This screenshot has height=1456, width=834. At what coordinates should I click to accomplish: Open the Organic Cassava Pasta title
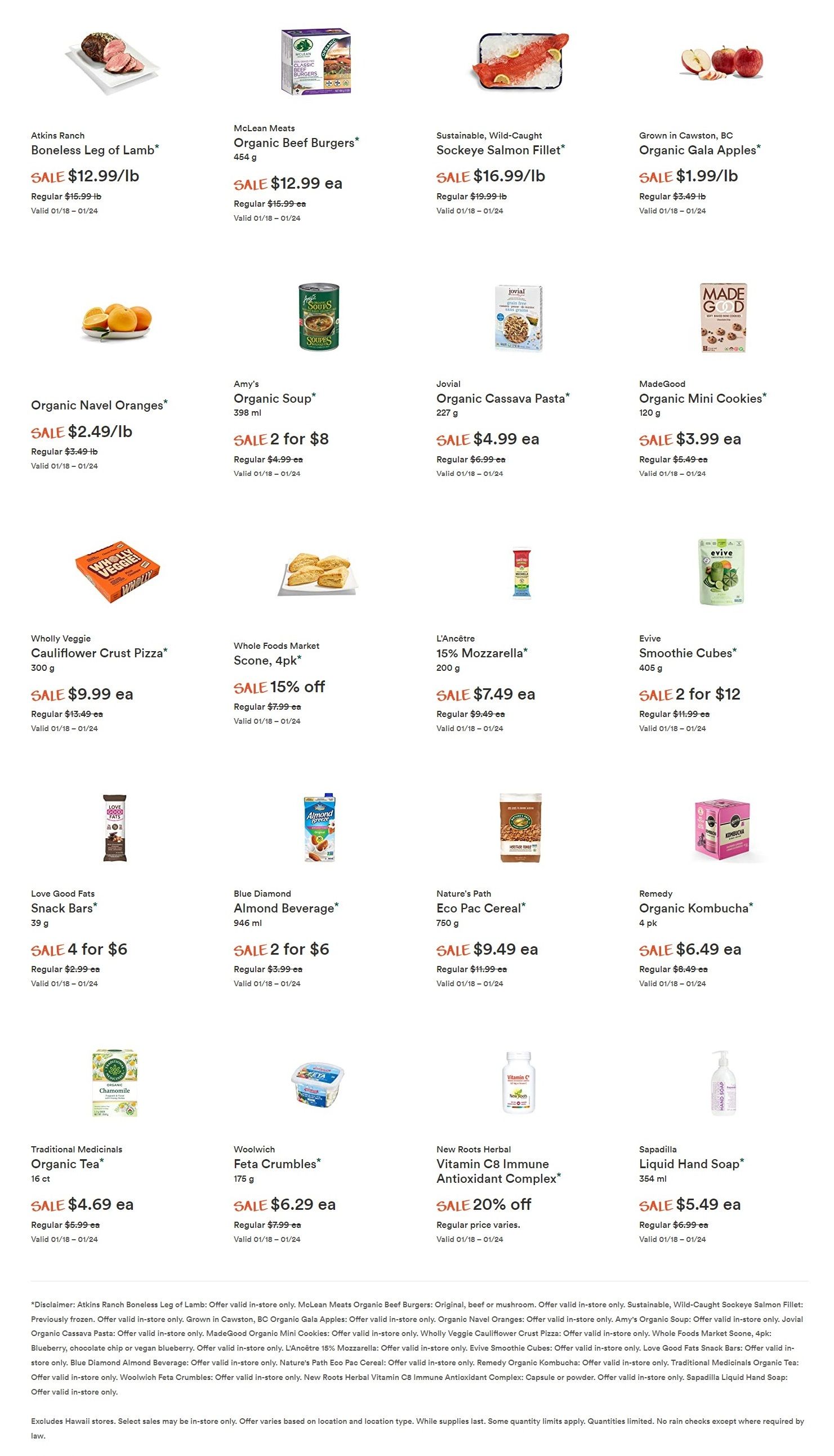501,399
